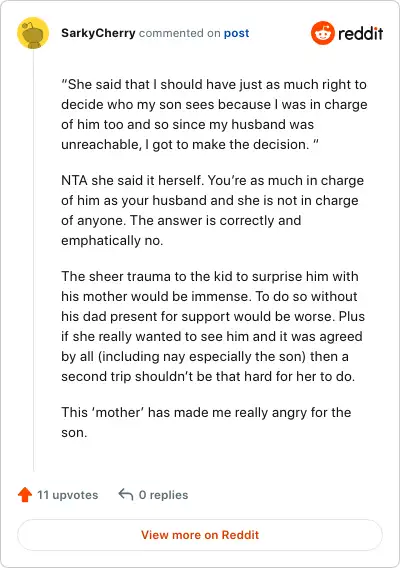Click the "commented on" gray text

(179, 33)
